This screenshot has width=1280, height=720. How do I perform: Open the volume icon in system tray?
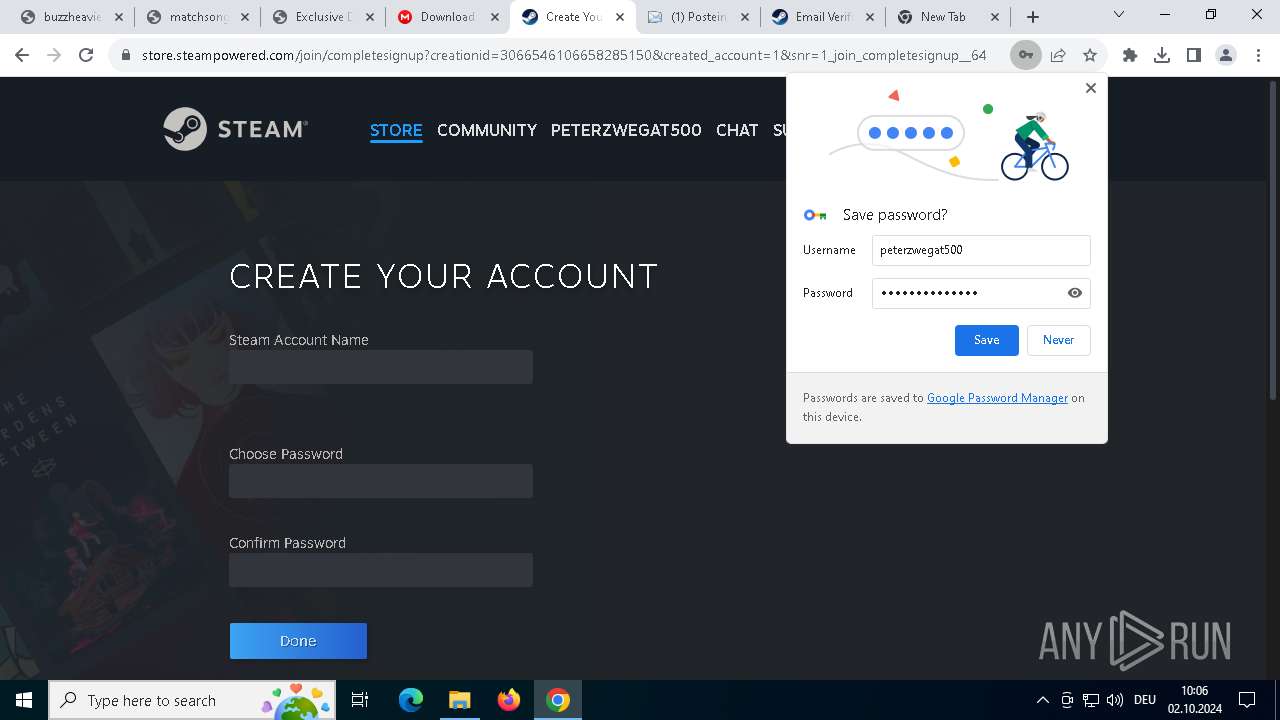[1115, 700]
